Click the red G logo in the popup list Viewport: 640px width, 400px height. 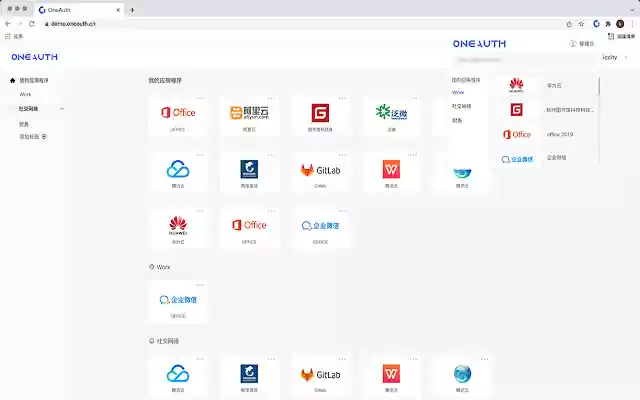click(x=516, y=109)
